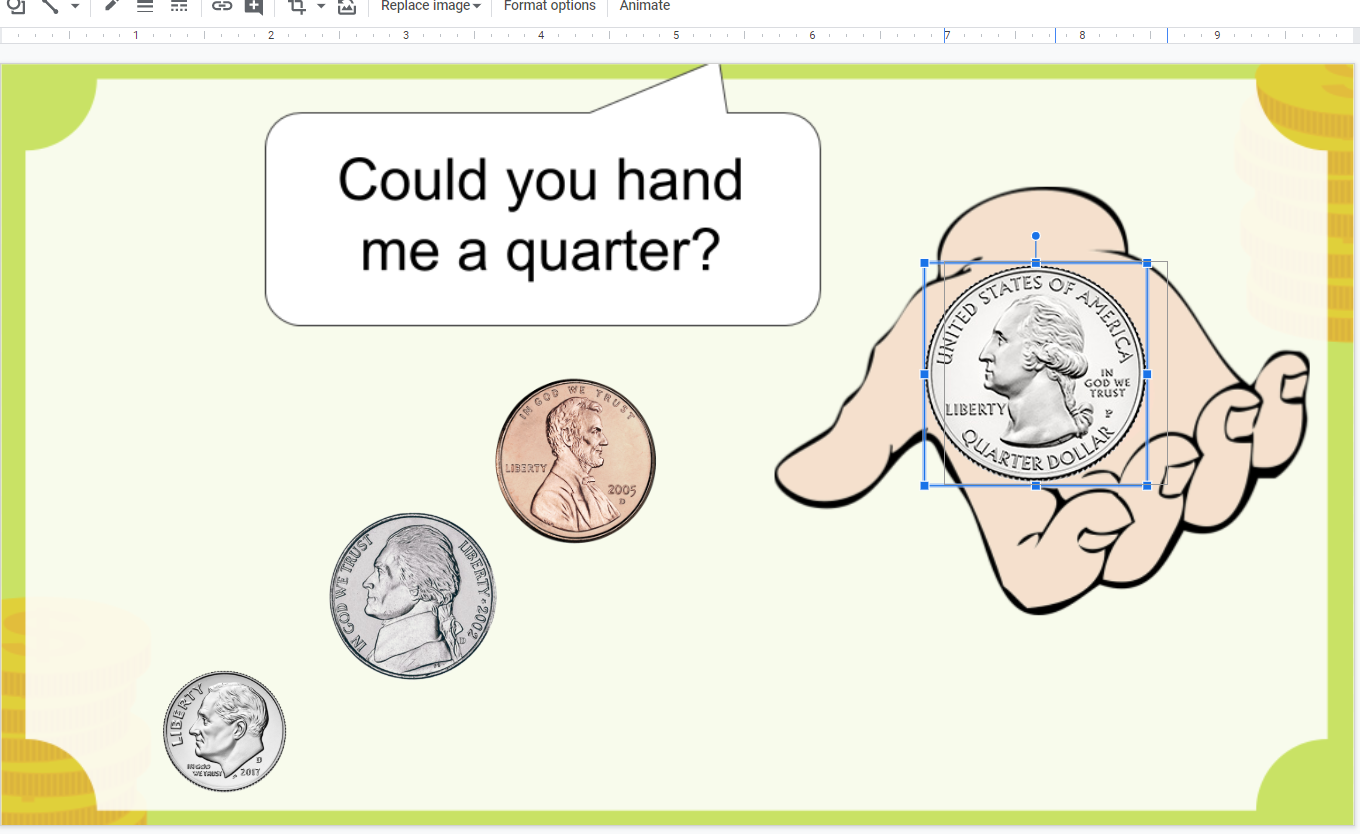The height and width of the screenshot is (834, 1364).
Task: Click the bottom-middle resize handle of the quarter
Action: (x=1036, y=485)
